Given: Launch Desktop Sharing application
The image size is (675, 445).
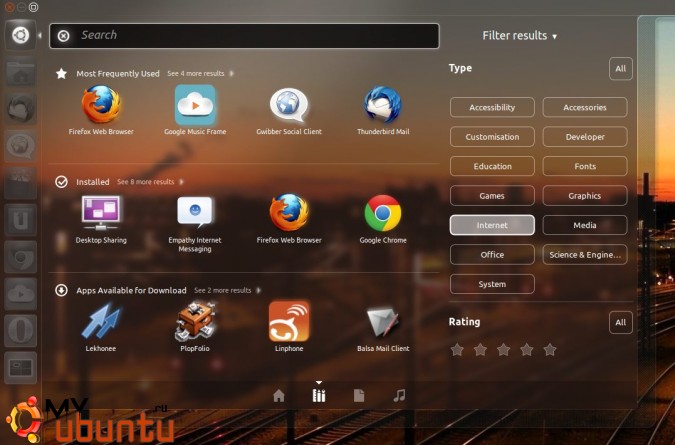Looking at the screenshot, I should (x=101, y=214).
